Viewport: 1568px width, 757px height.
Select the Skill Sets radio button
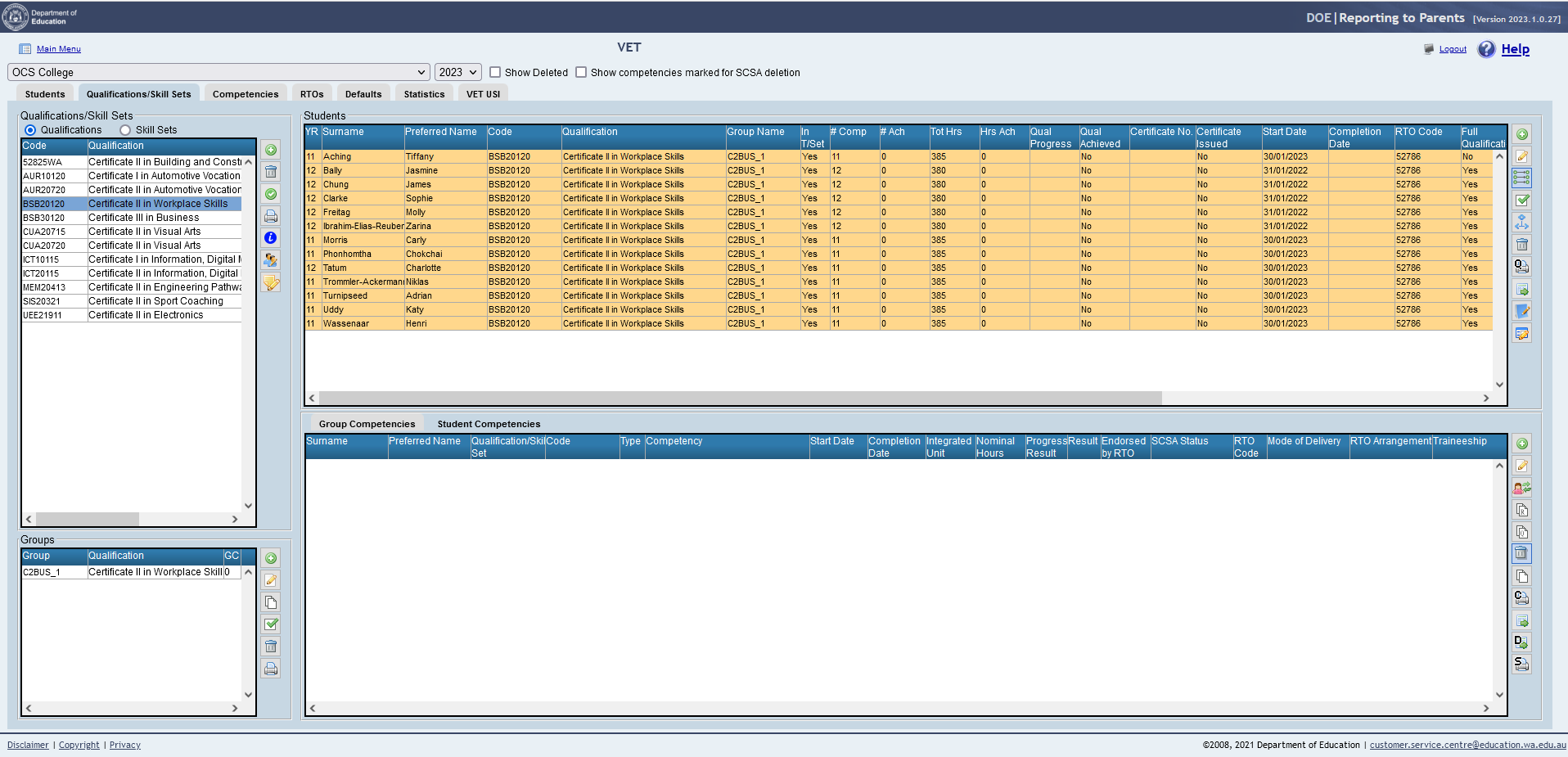tap(125, 130)
